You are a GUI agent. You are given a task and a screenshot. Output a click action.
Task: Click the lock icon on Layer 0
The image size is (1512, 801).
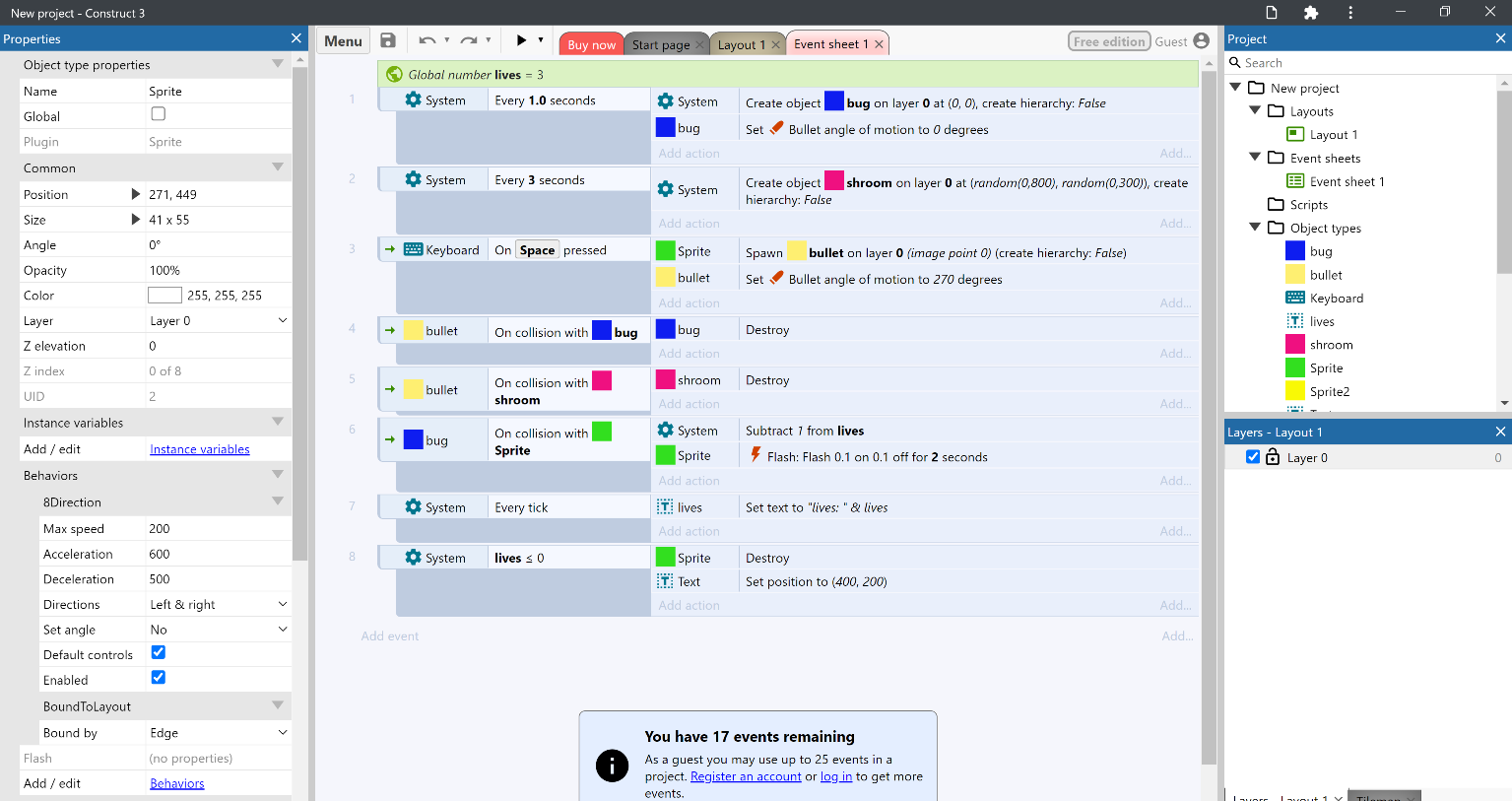point(1273,457)
